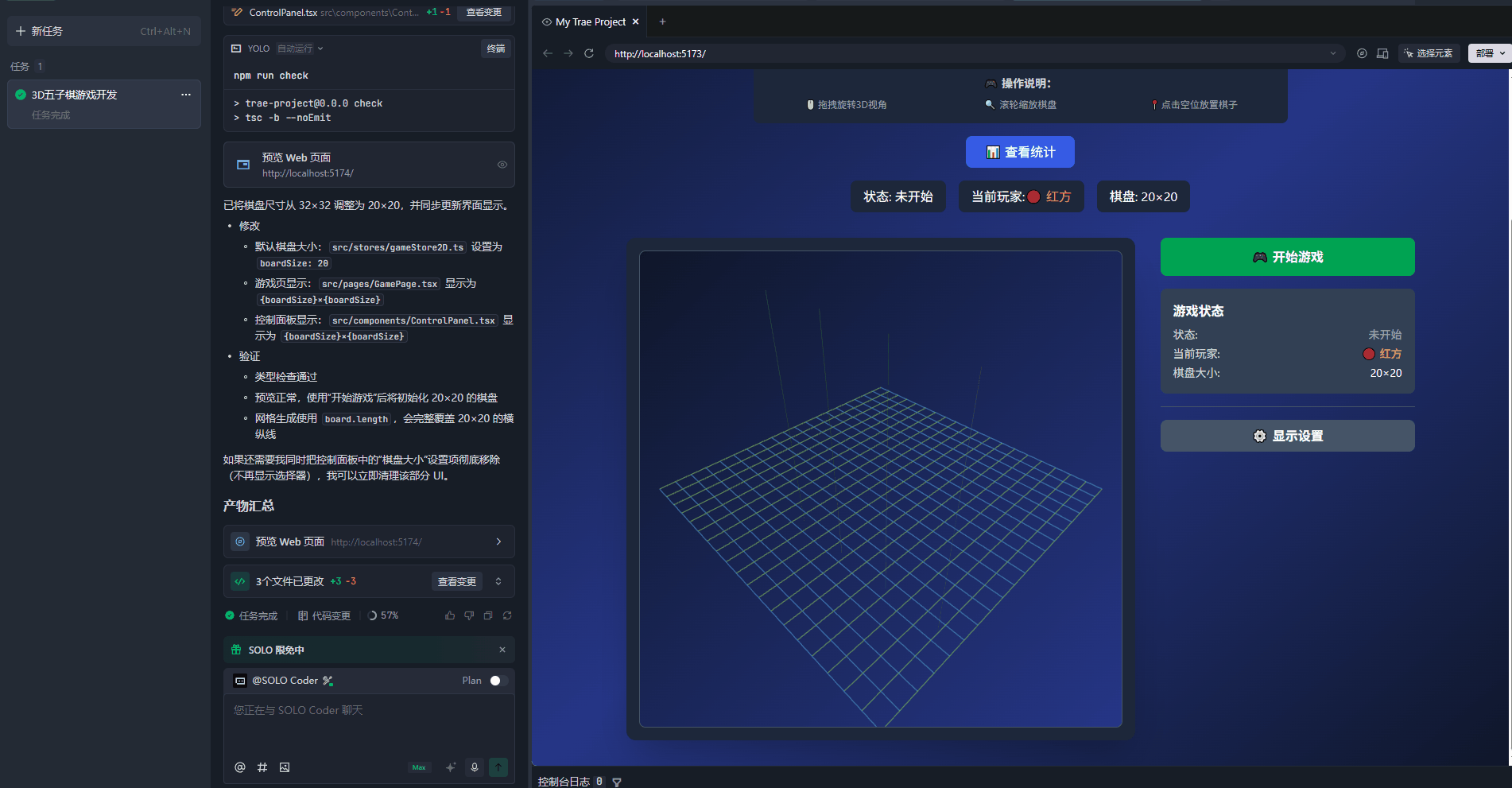Select the @SOLO Coder agent label

(x=285, y=681)
